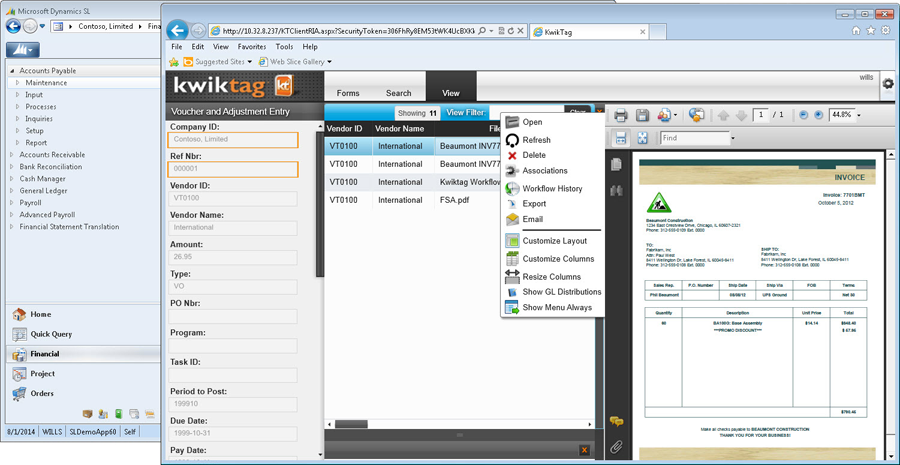Go back in Internet Explorer
The height and width of the screenshot is (465, 900).
click(x=177, y=30)
